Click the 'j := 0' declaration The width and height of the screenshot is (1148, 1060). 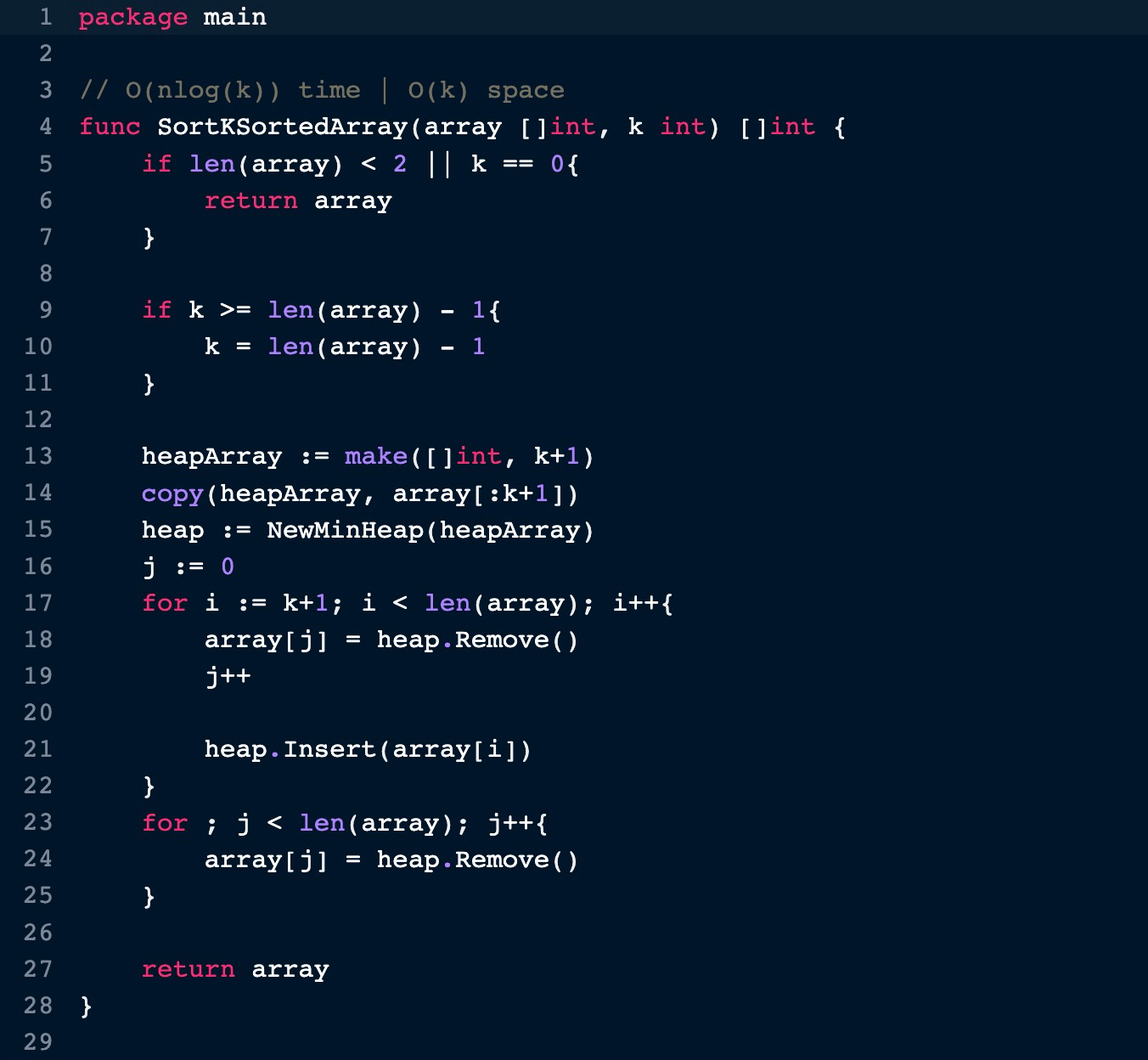point(188,567)
